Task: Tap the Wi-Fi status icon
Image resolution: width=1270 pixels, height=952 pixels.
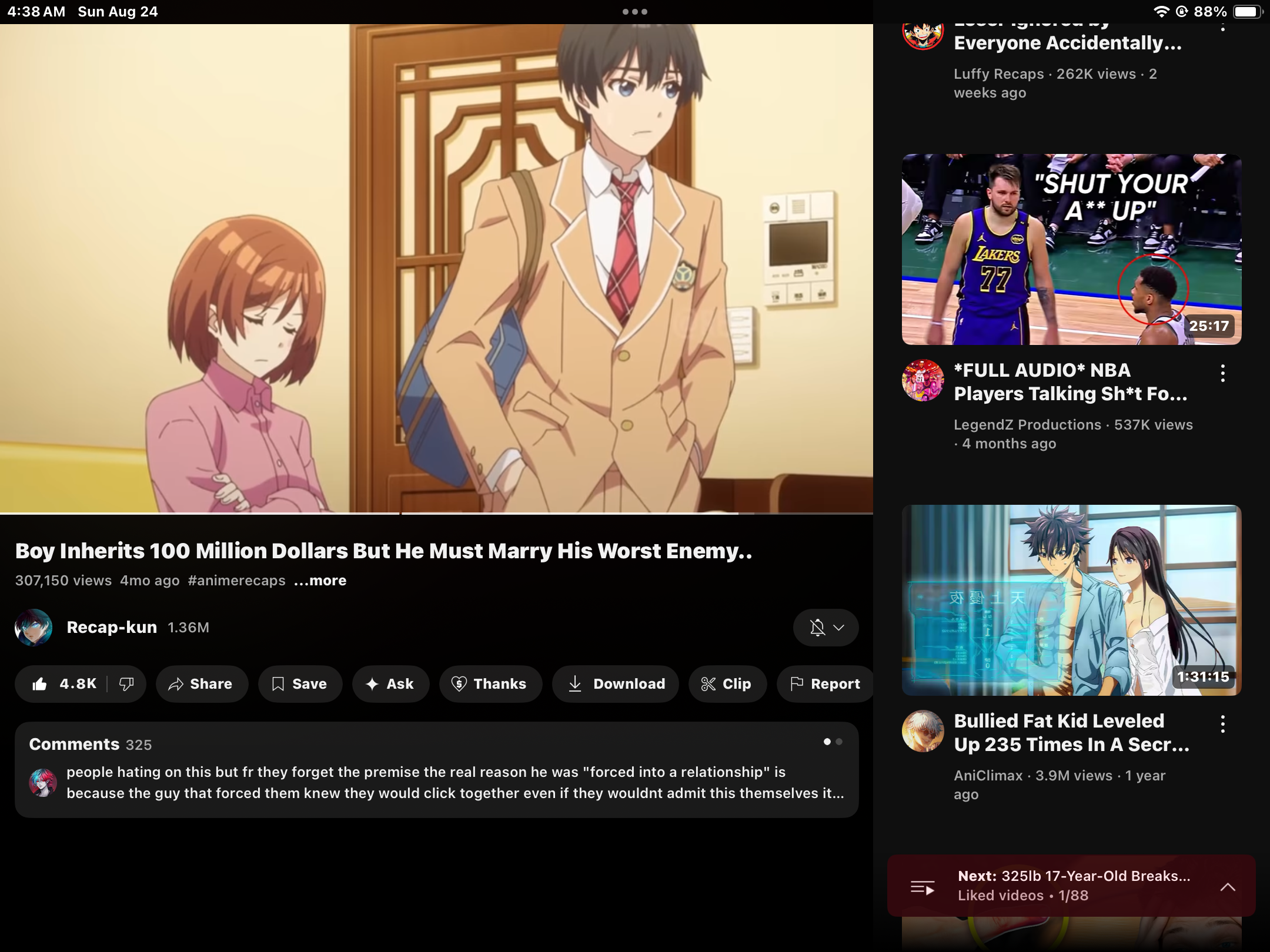Action: tap(1161, 12)
